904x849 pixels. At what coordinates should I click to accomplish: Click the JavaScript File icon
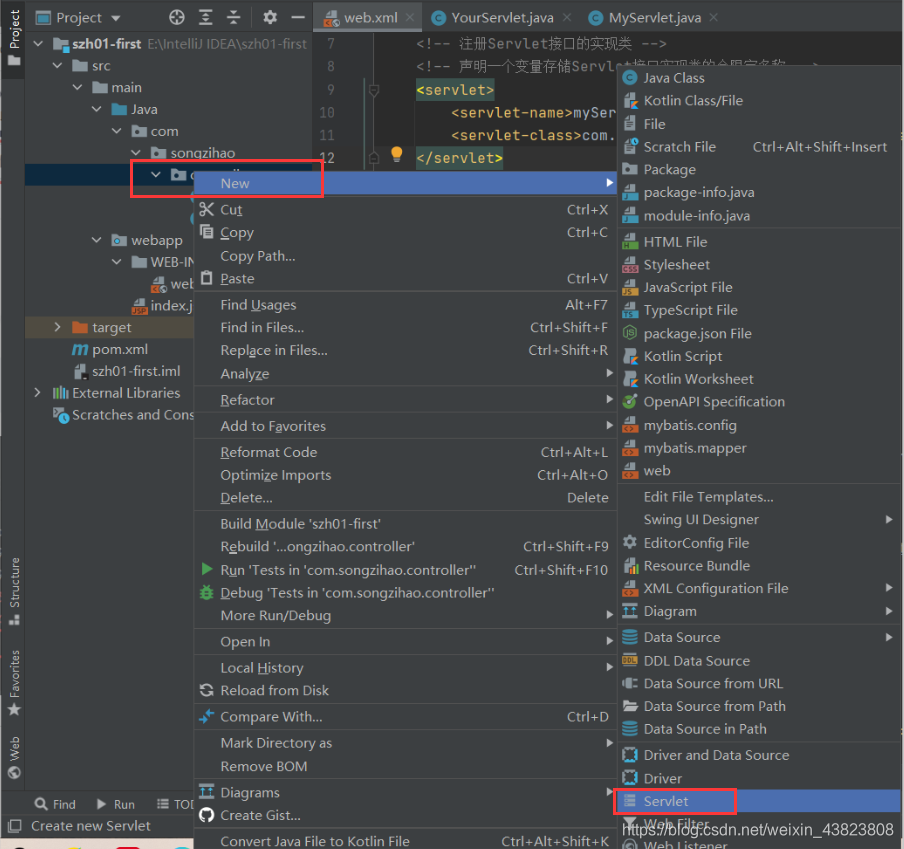point(630,288)
